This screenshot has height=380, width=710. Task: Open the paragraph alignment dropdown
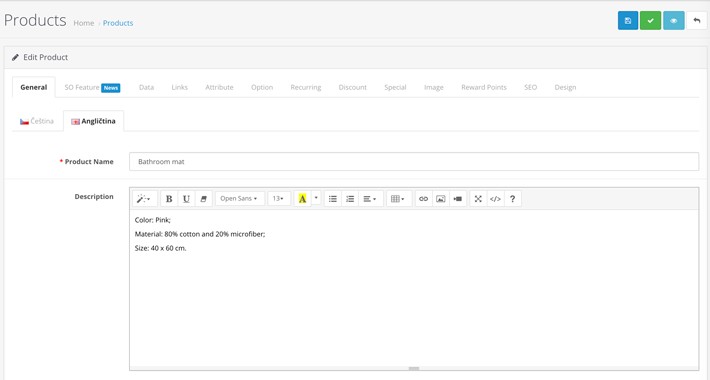[x=370, y=198]
